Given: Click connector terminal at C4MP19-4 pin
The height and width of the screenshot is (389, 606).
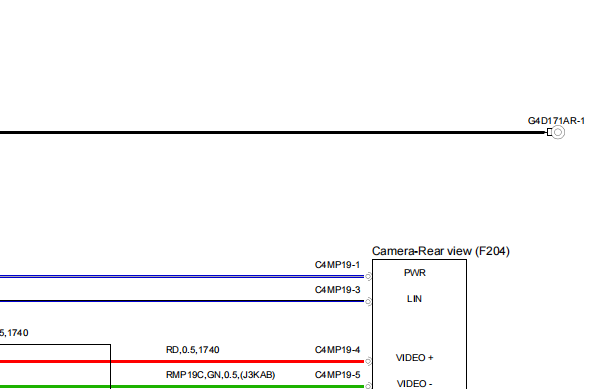Looking at the screenshot, I should [x=368, y=362].
